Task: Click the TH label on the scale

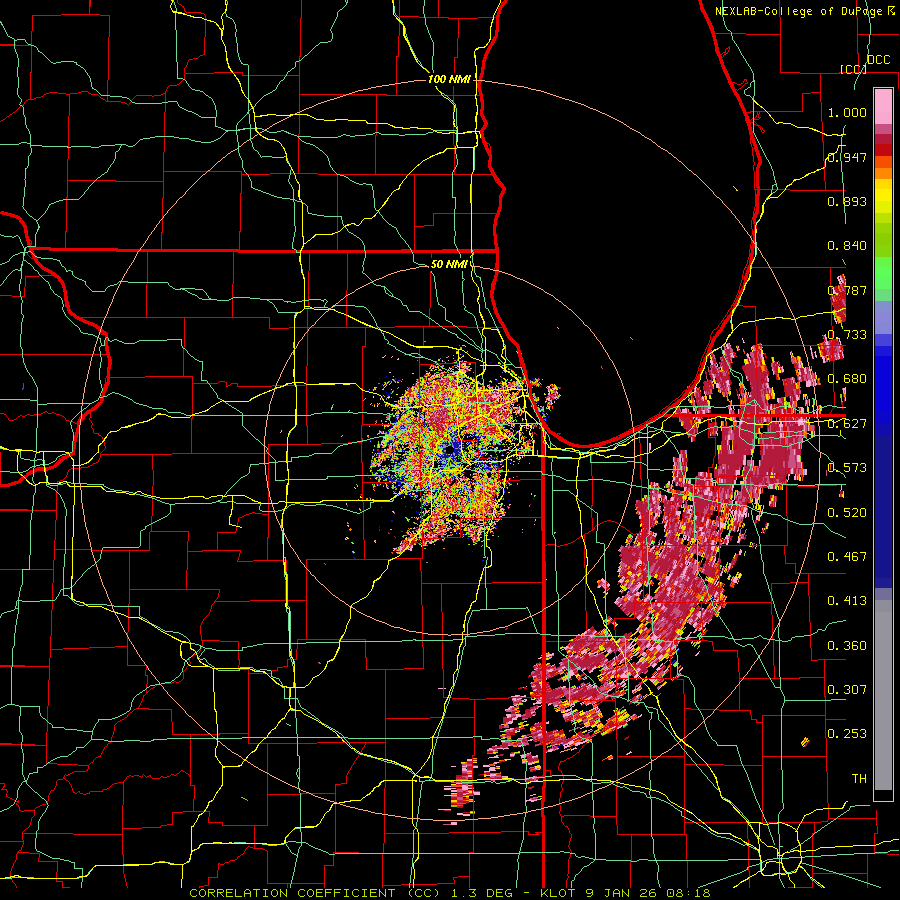Action: click(x=859, y=778)
